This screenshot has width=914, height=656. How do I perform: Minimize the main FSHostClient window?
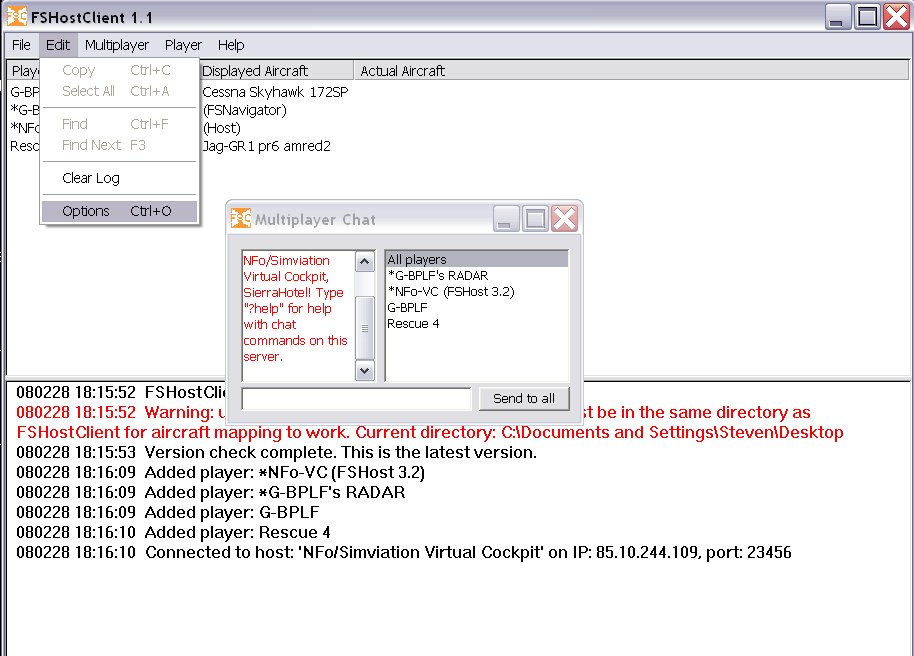(x=839, y=17)
